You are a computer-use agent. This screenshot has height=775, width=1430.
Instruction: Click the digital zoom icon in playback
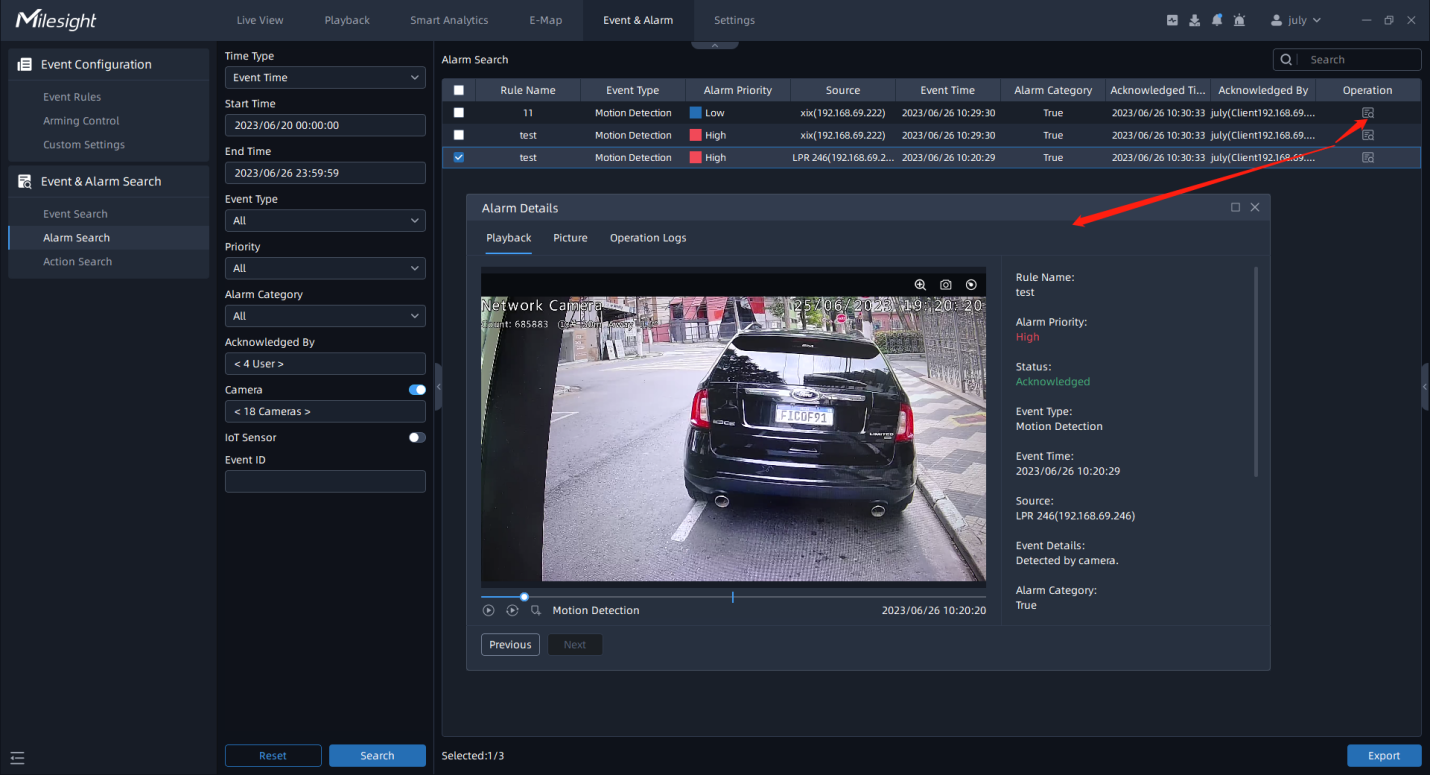(920, 285)
